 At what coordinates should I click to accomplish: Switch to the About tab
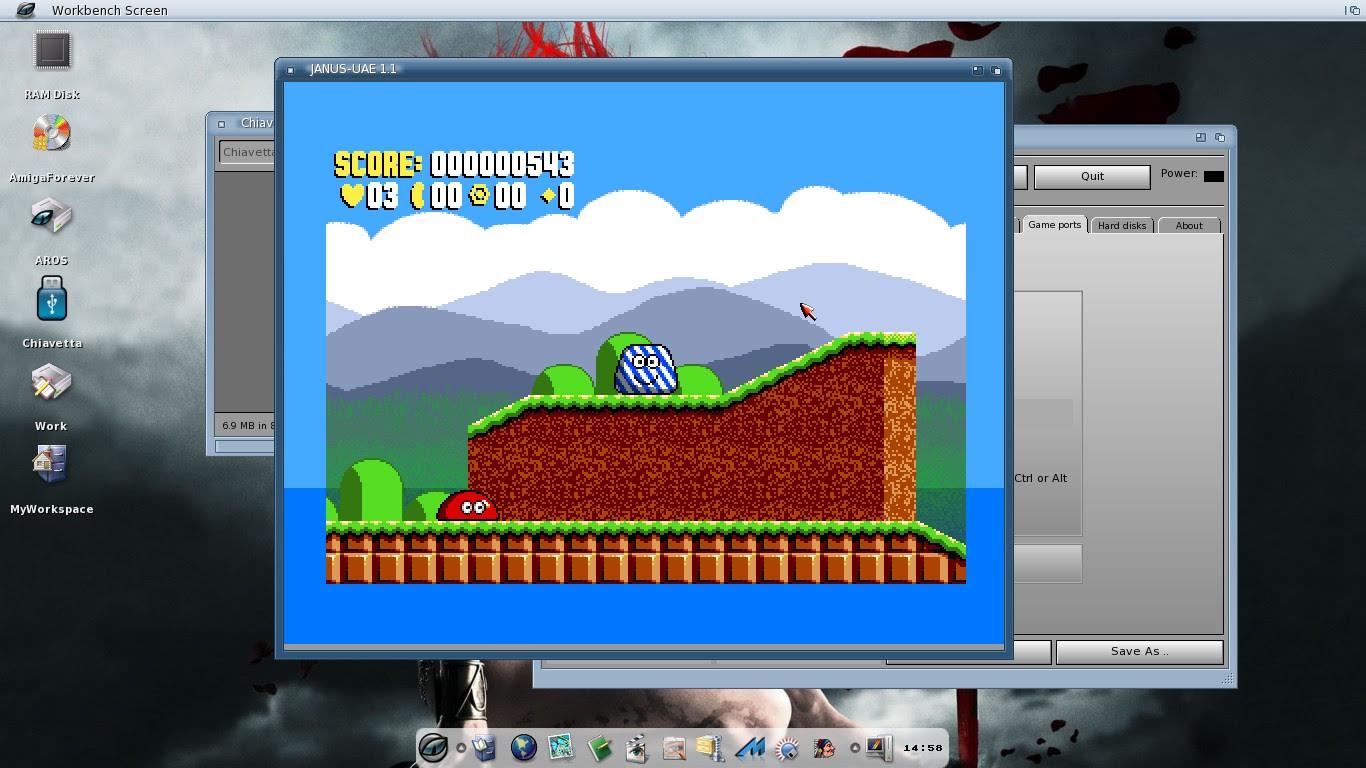1189,226
